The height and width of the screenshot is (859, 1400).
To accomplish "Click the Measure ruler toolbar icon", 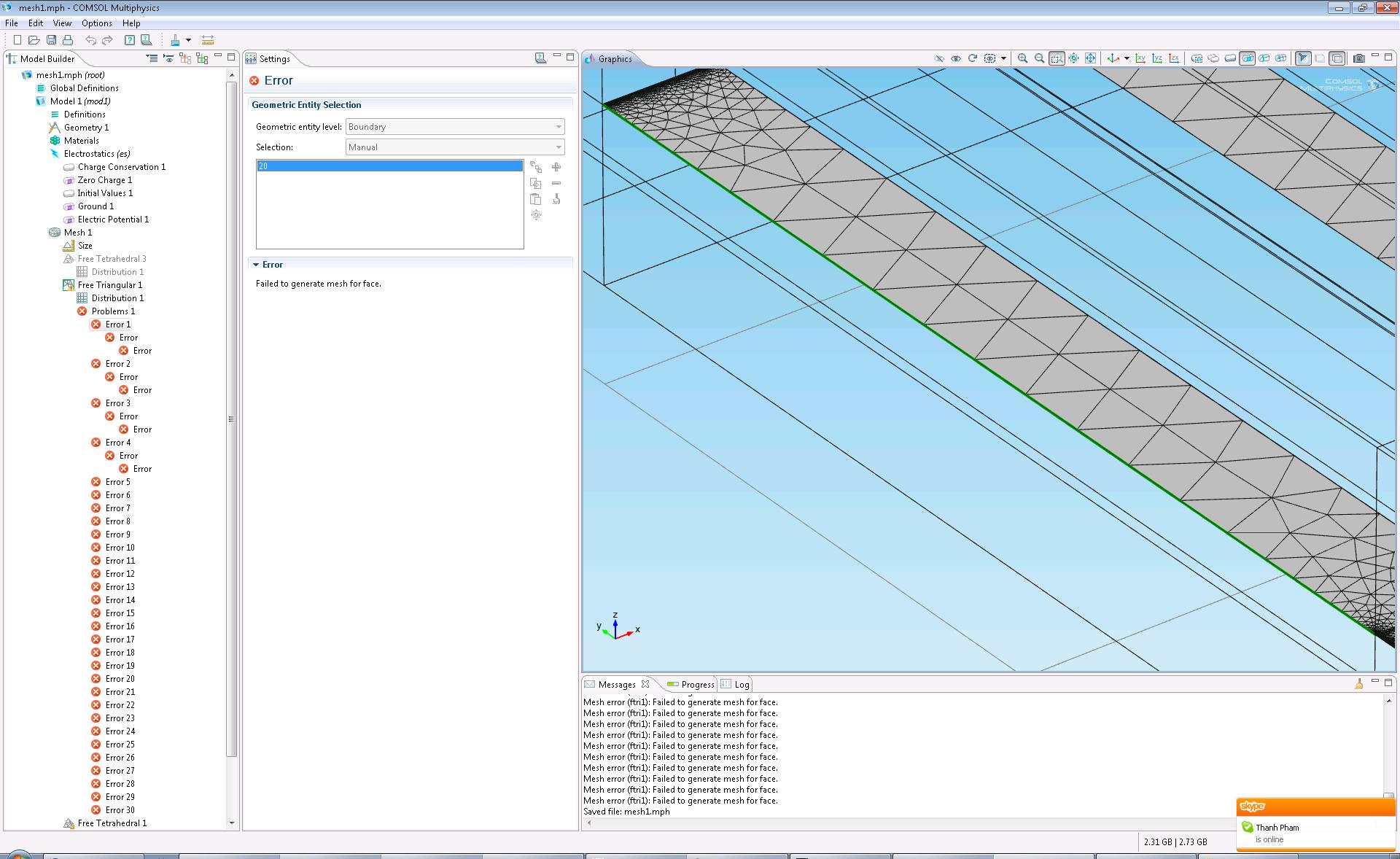I will pos(208,40).
